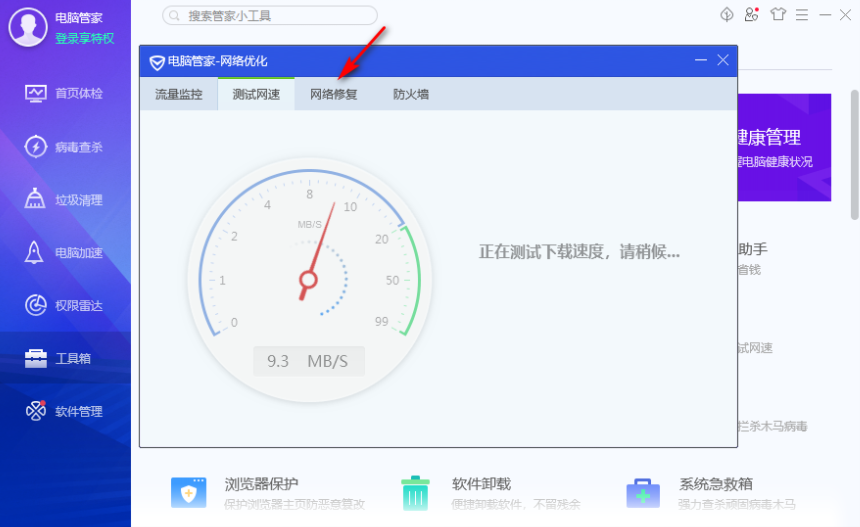Click the skin (T-shirt) icon

click(779, 15)
